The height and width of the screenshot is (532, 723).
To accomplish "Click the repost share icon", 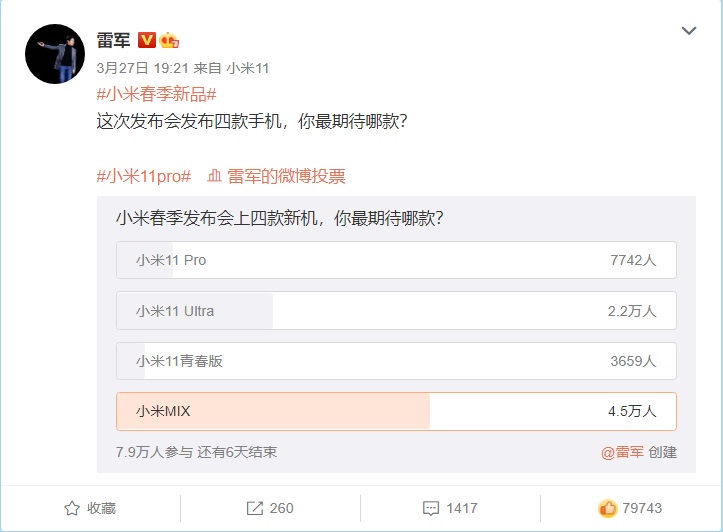I will (254, 508).
